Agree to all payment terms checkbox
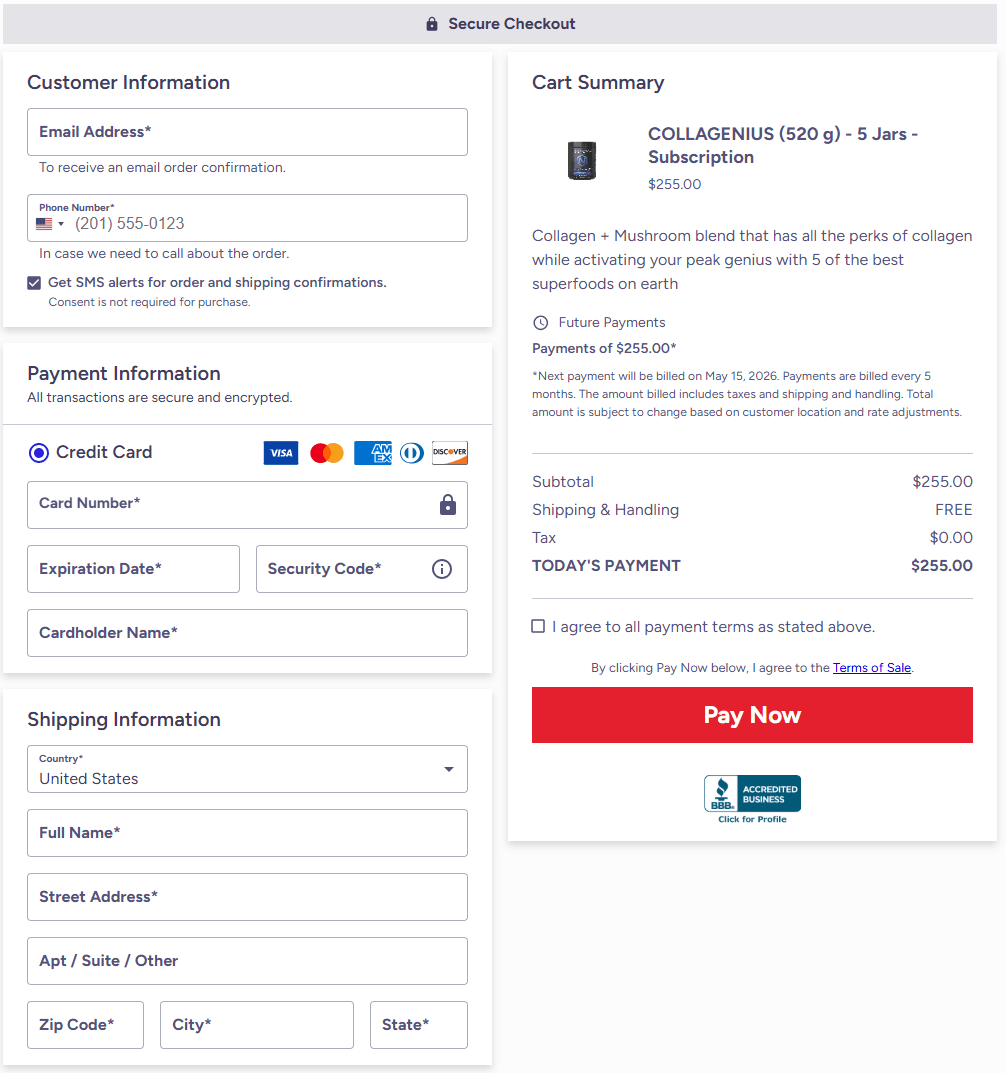Viewport: 1006px width, 1073px height. (x=539, y=627)
